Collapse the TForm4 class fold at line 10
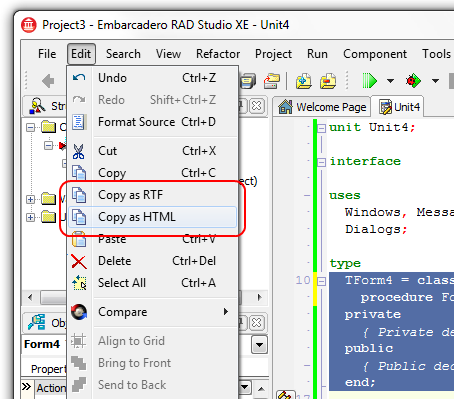The width and height of the screenshot is (454, 399). (x=321, y=281)
